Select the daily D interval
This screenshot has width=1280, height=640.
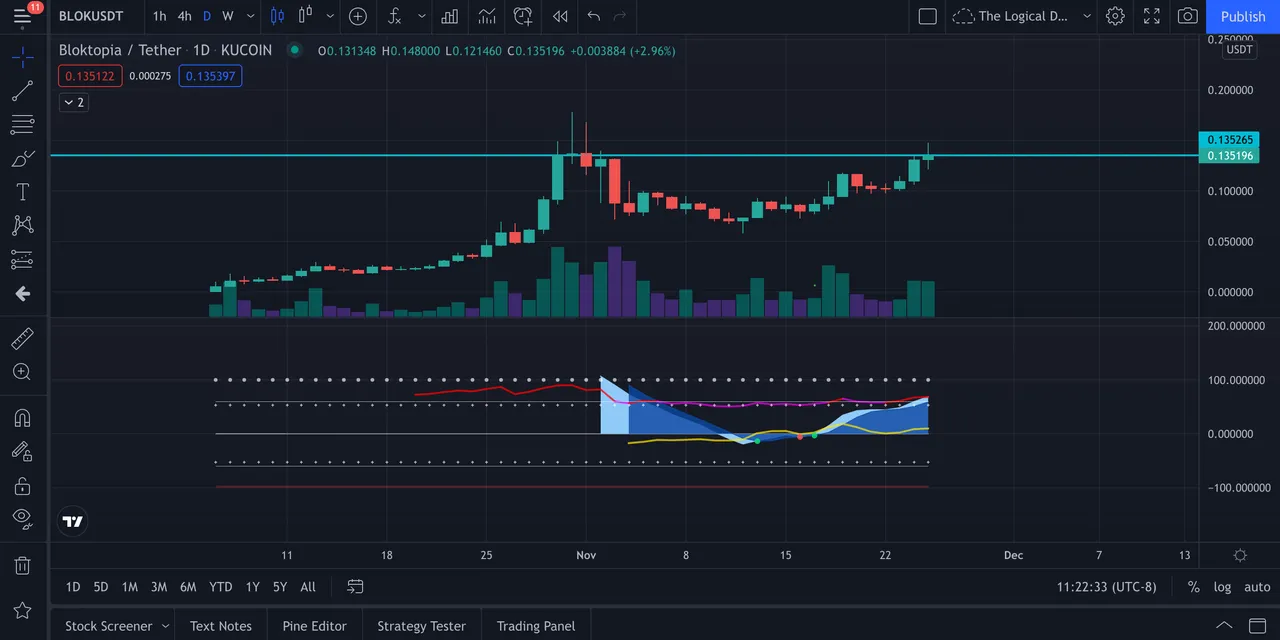click(x=207, y=16)
